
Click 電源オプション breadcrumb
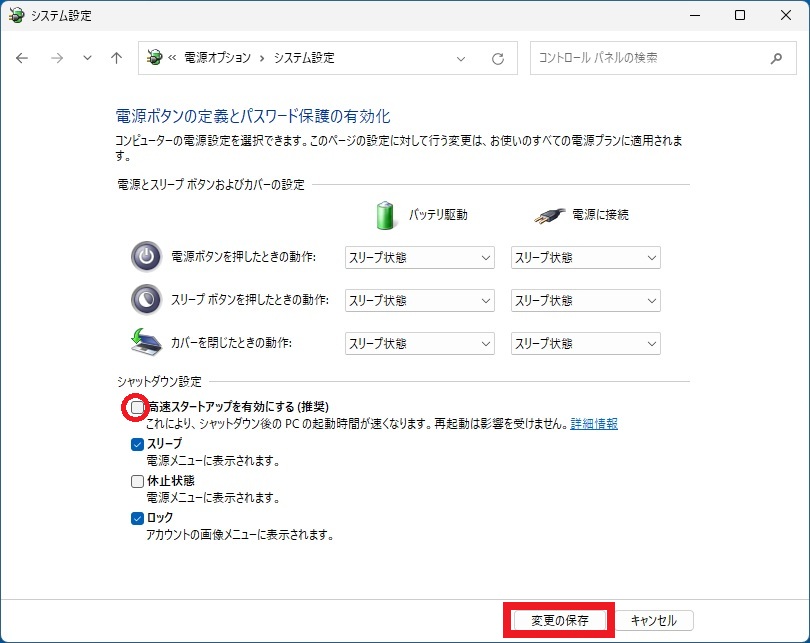click(x=217, y=57)
